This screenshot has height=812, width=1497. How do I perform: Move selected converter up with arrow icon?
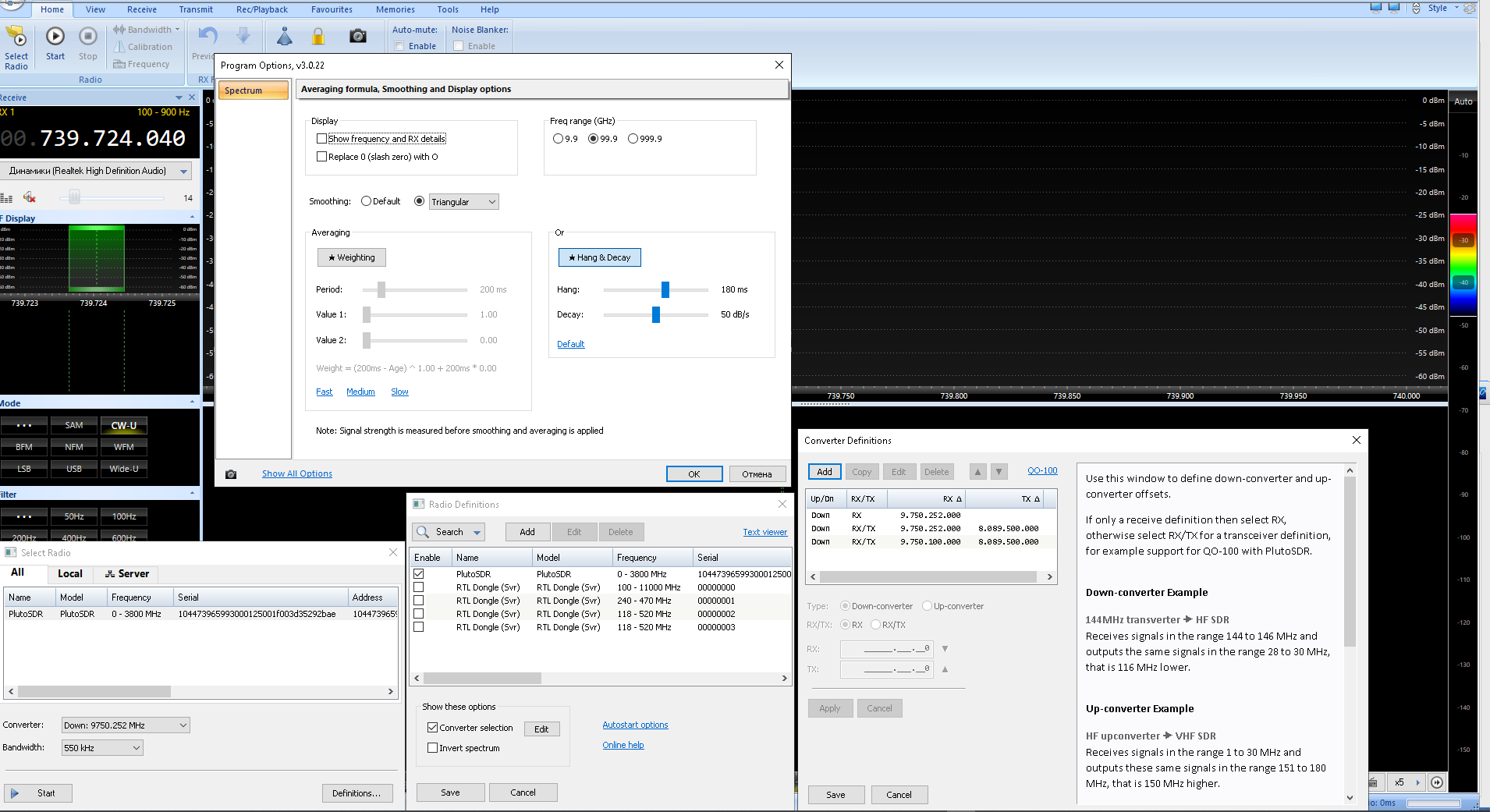point(977,472)
